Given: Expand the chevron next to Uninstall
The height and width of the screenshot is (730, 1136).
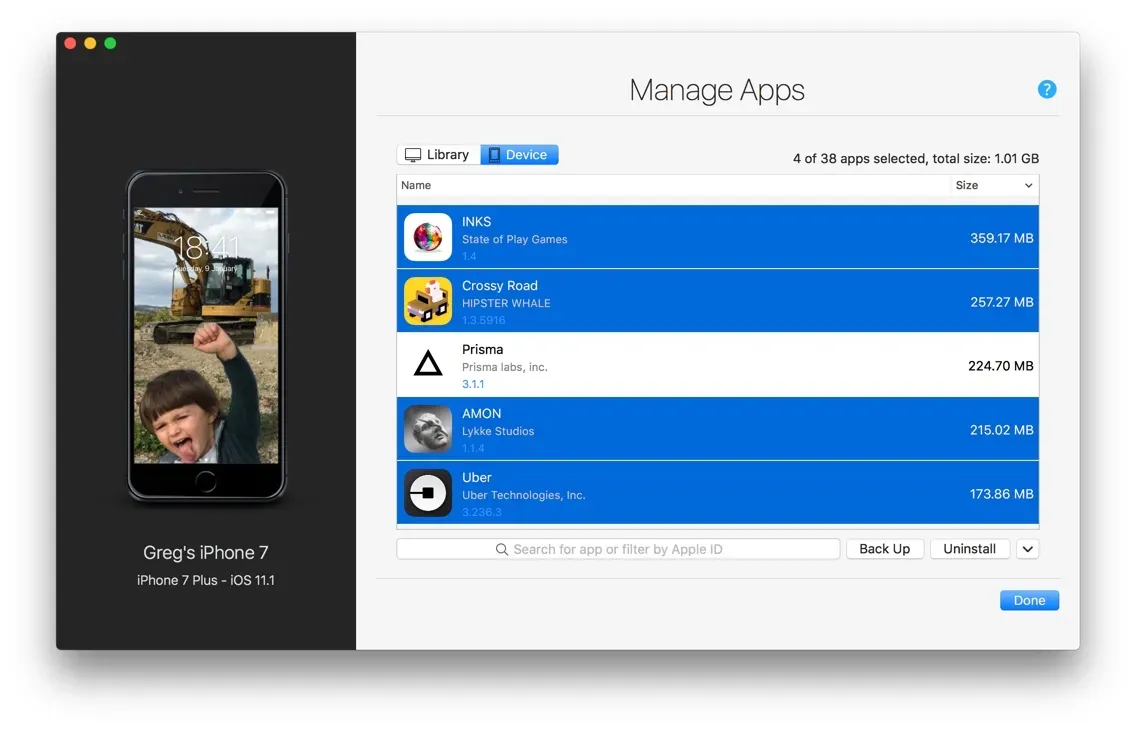Looking at the screenshot, I should point(1027,548).
